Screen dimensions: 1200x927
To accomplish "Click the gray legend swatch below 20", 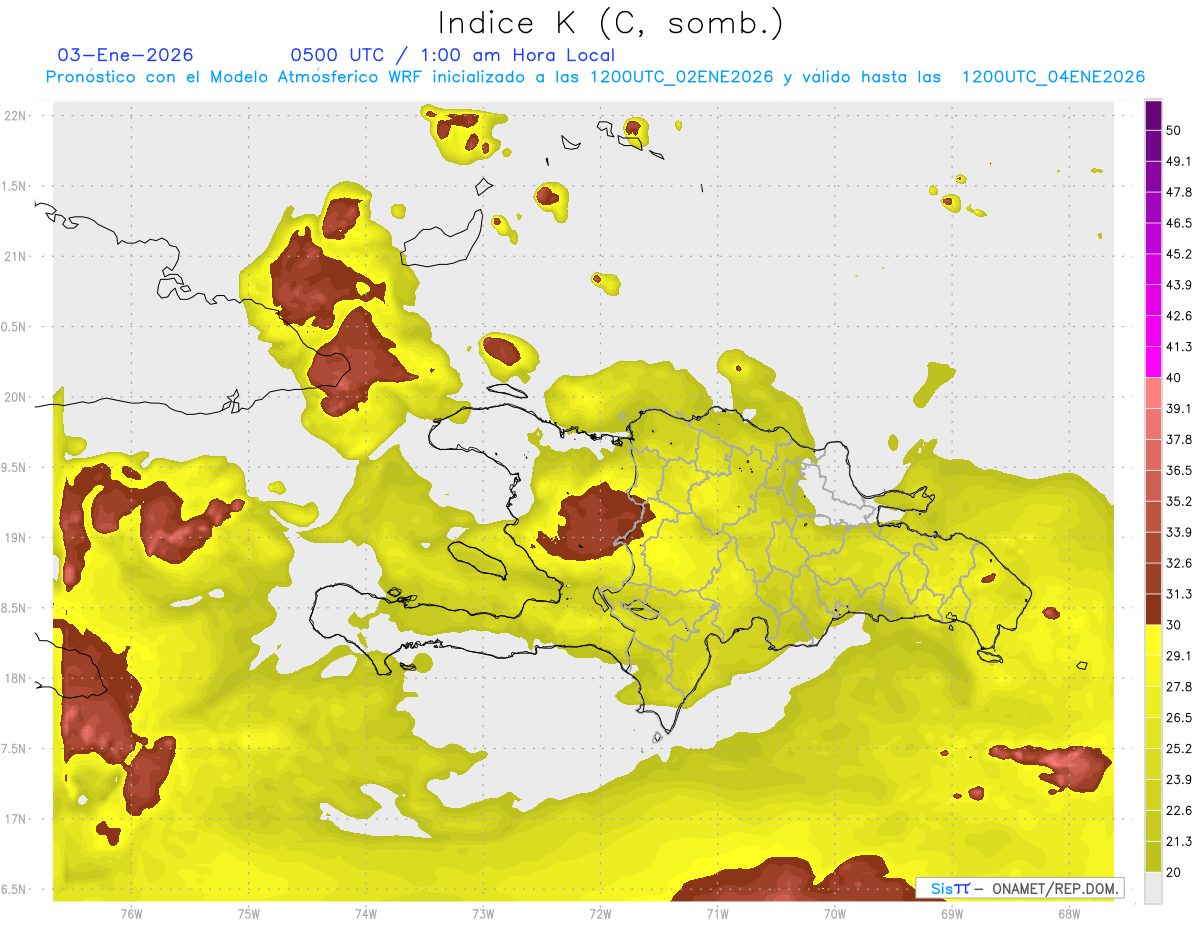I will click(1153, 888).
